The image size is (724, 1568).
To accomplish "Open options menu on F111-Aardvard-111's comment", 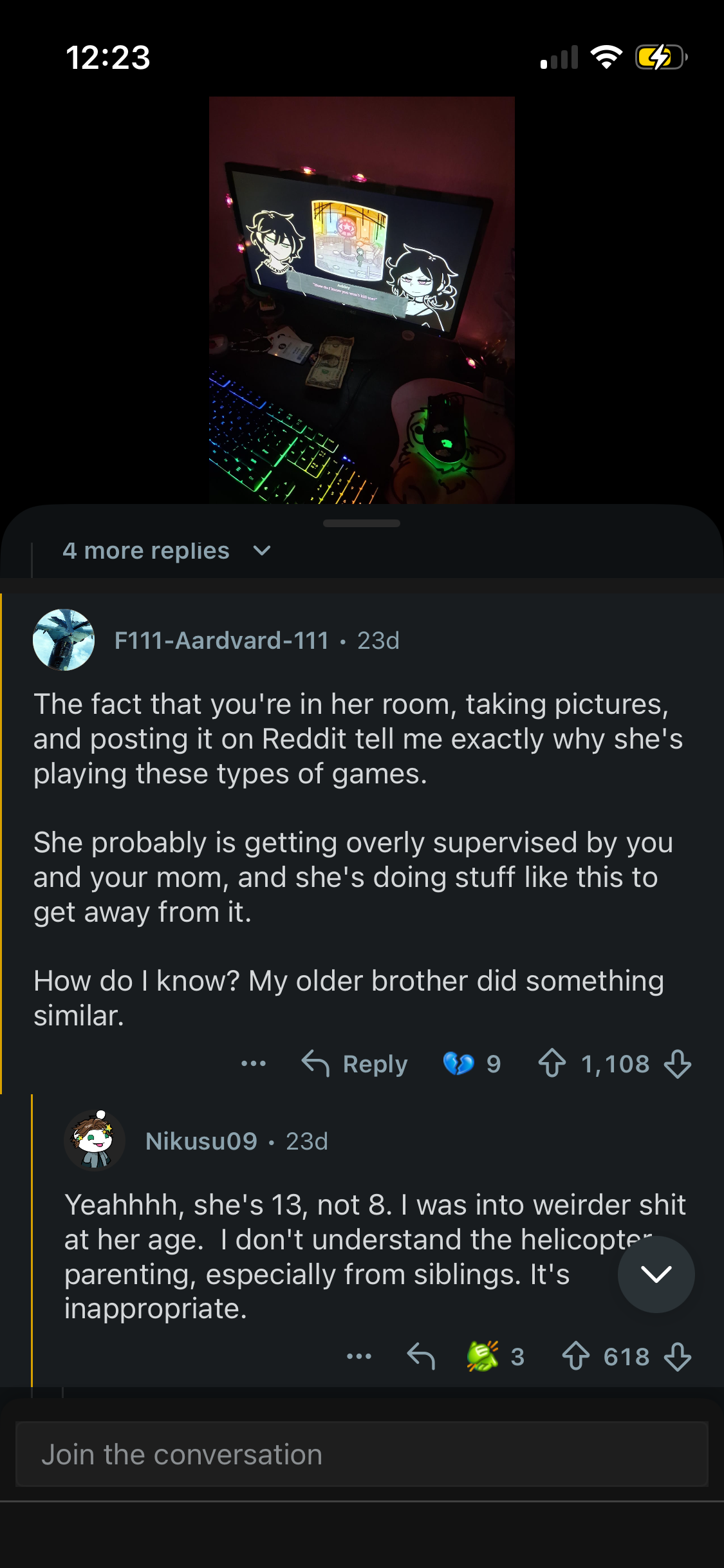I will (x=254, y=1063).
